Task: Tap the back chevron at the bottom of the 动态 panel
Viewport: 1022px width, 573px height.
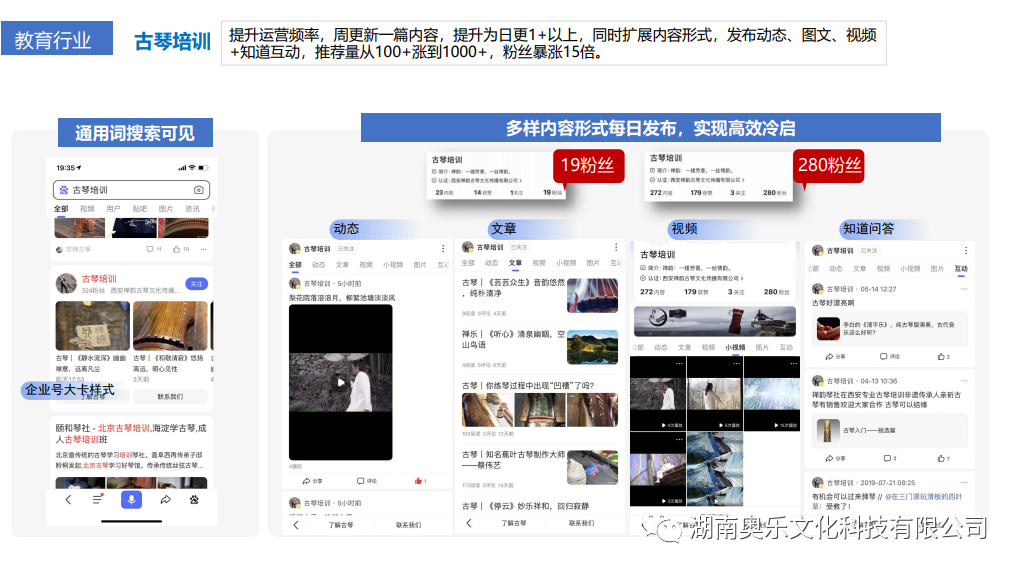Action: [x=296, y=525]
